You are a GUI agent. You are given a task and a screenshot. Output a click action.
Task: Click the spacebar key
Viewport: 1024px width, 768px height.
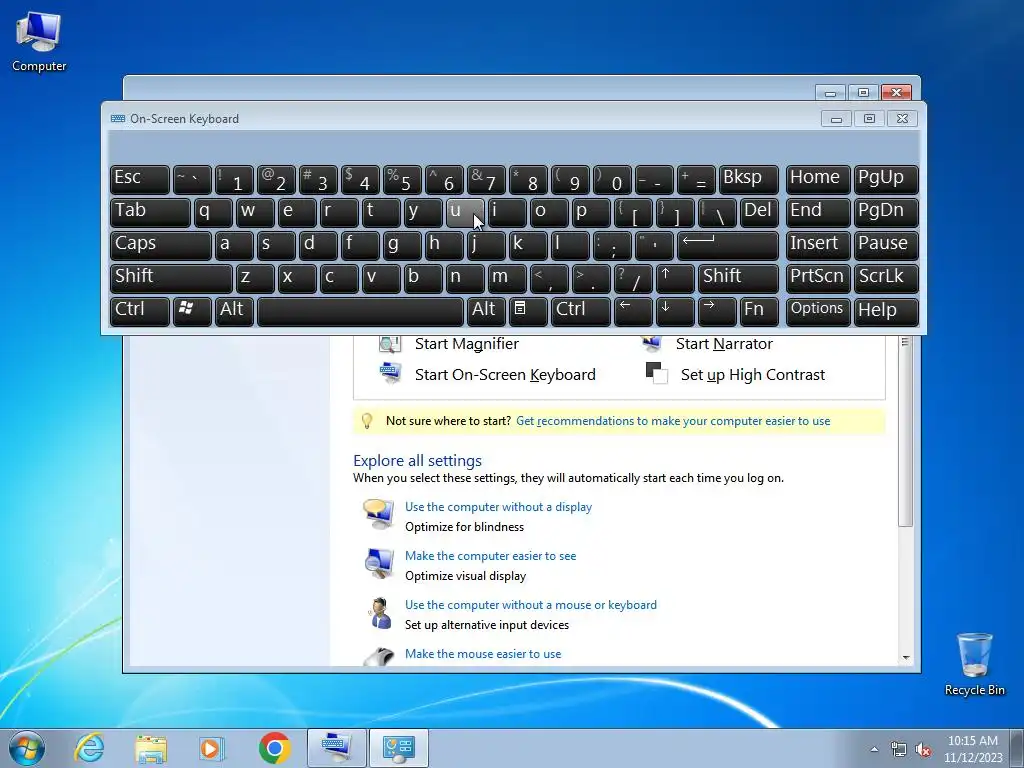coord(360,310)
